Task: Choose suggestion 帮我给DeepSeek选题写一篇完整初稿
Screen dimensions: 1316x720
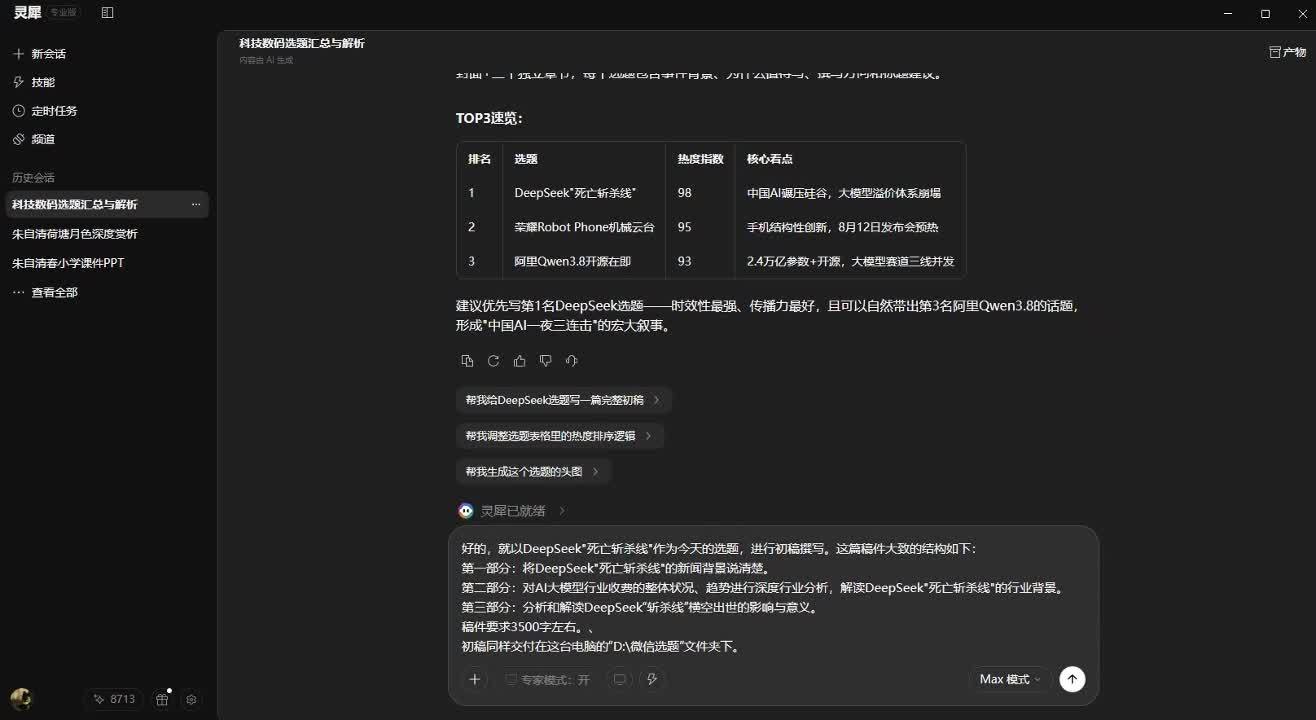Action: pos(563,400)
